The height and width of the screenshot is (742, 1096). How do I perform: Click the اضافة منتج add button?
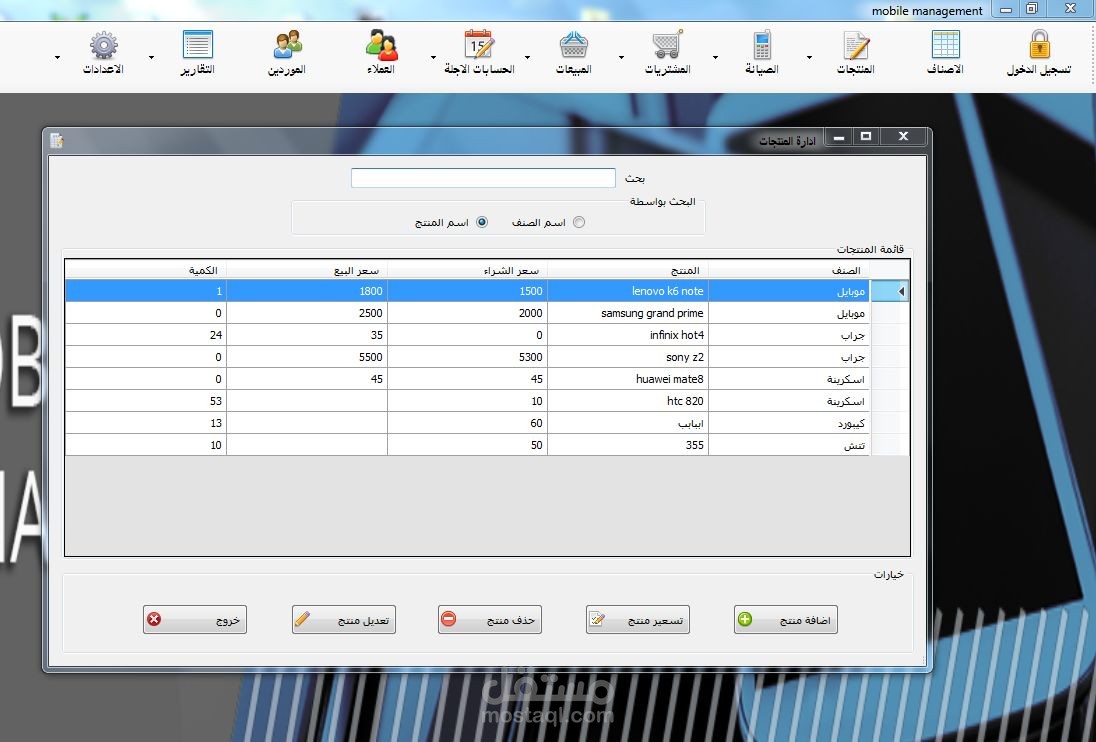coord(786,620)
